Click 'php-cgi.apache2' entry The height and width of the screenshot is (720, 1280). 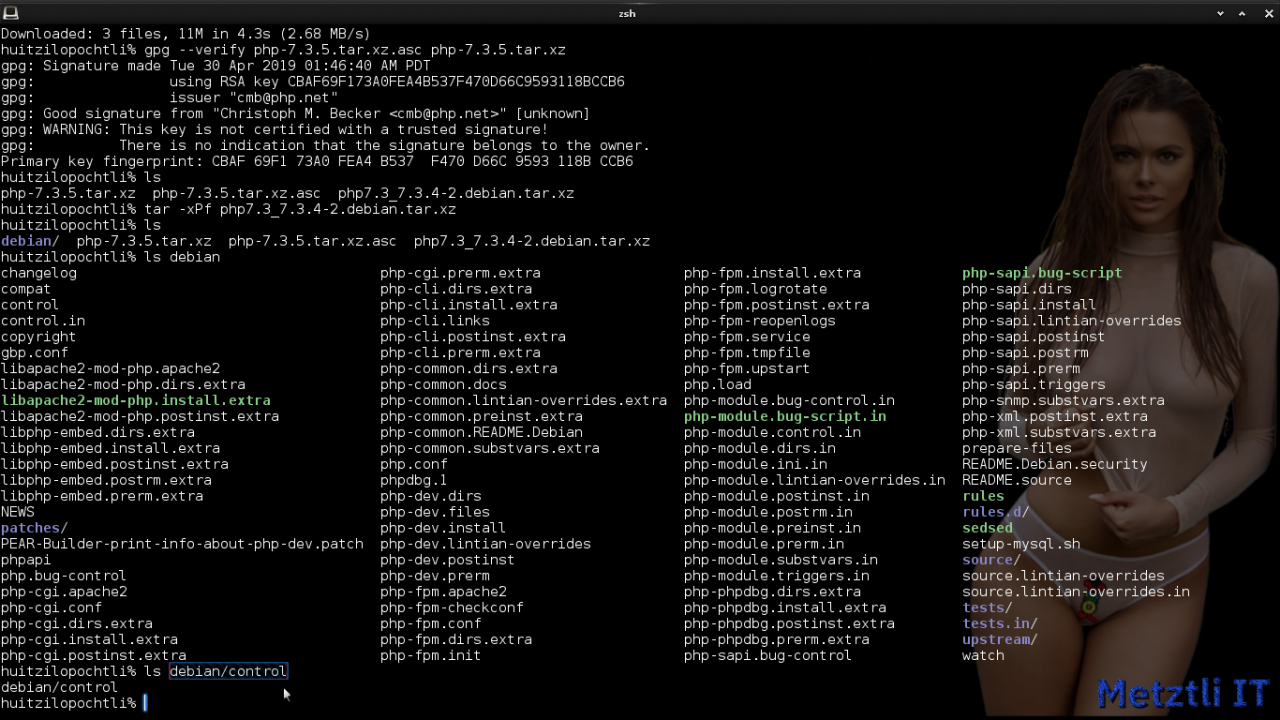tap(64, 592)
